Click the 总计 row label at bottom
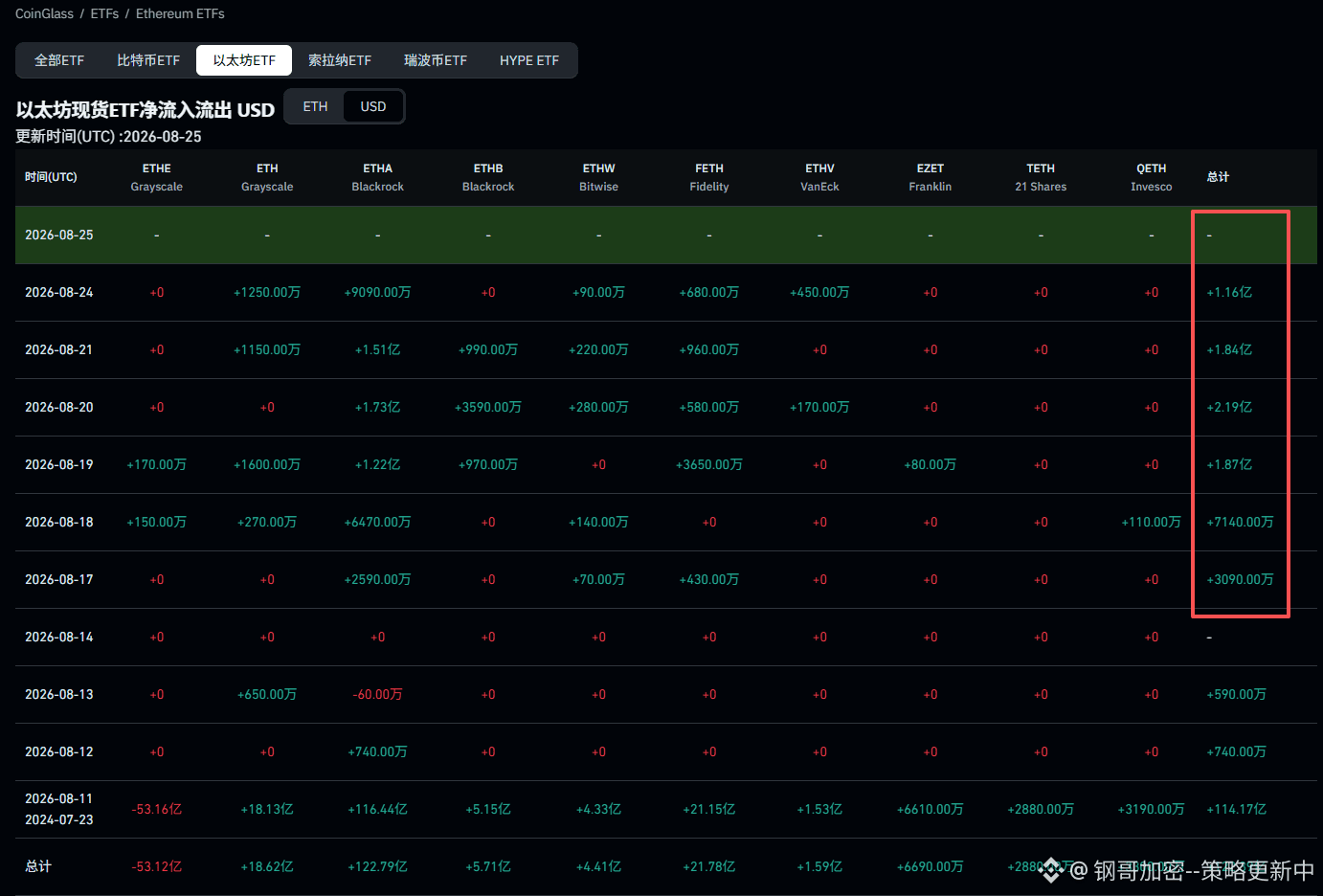 pos(38,866)
